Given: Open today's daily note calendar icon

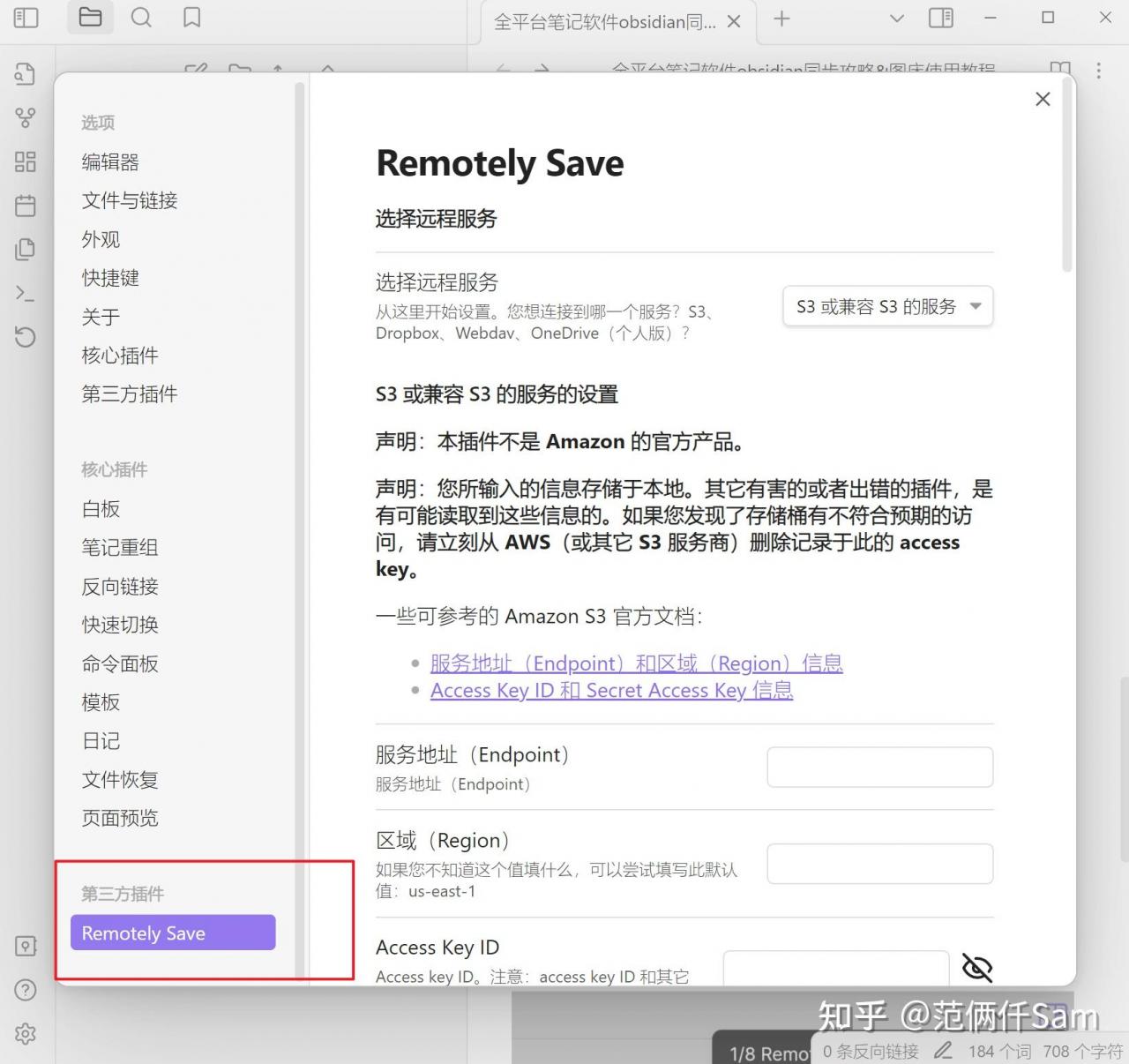Looking at the screenshot, I should (26, 206).
